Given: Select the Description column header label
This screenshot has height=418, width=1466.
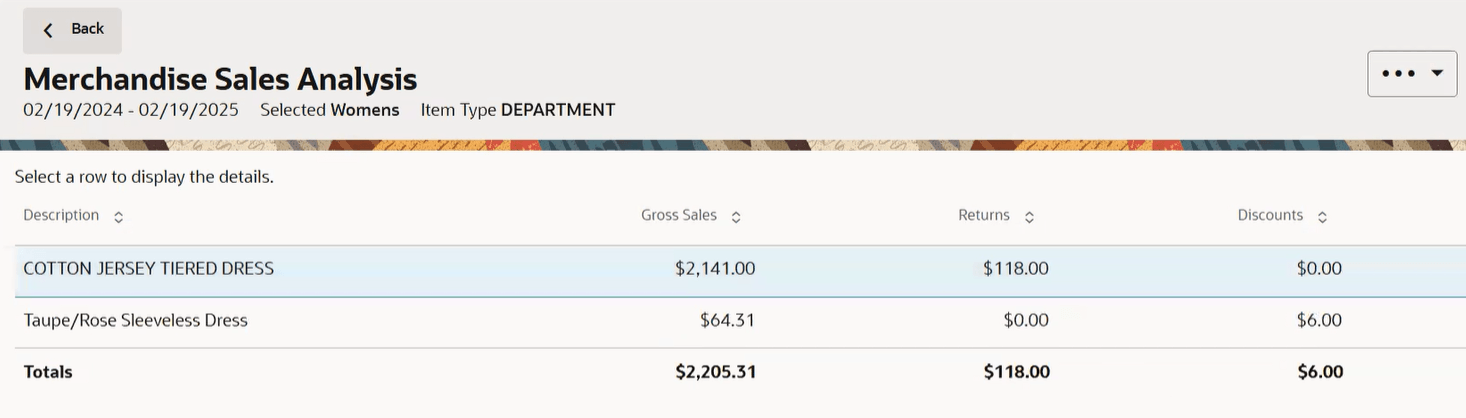Looking at the screenshot, I should click(x=61, y=215).
